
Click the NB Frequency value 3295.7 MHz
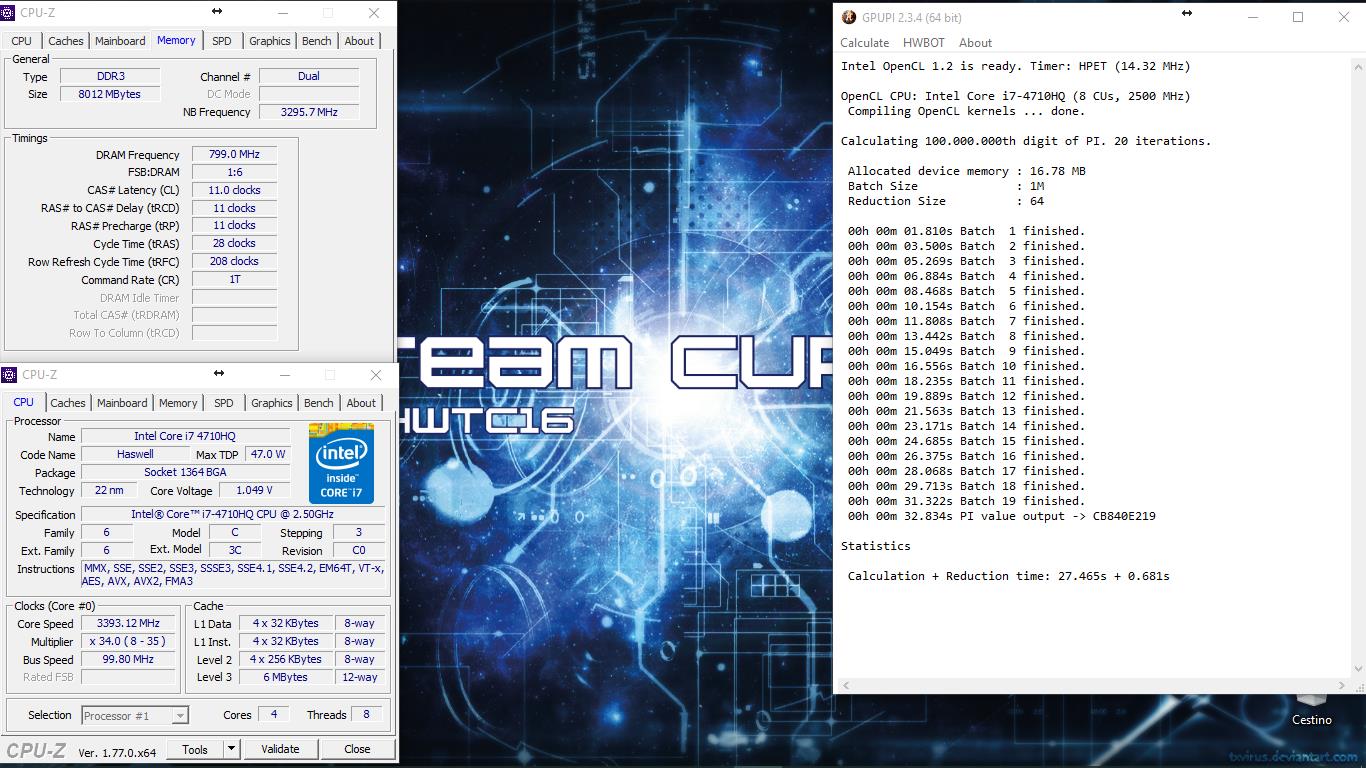tap(310, 112)
